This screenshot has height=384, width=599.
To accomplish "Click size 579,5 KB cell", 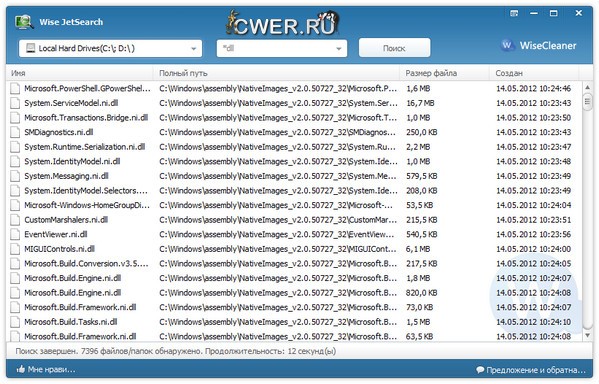I will [x=422, y=176].
